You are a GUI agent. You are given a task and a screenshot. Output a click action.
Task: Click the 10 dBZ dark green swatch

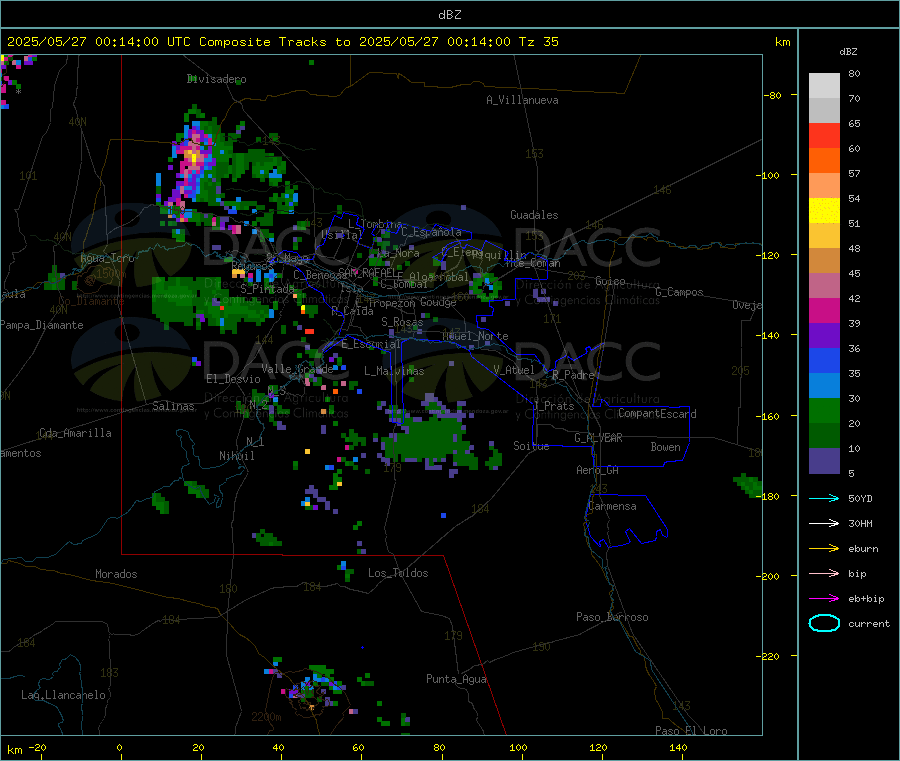(x=824, y=436)
